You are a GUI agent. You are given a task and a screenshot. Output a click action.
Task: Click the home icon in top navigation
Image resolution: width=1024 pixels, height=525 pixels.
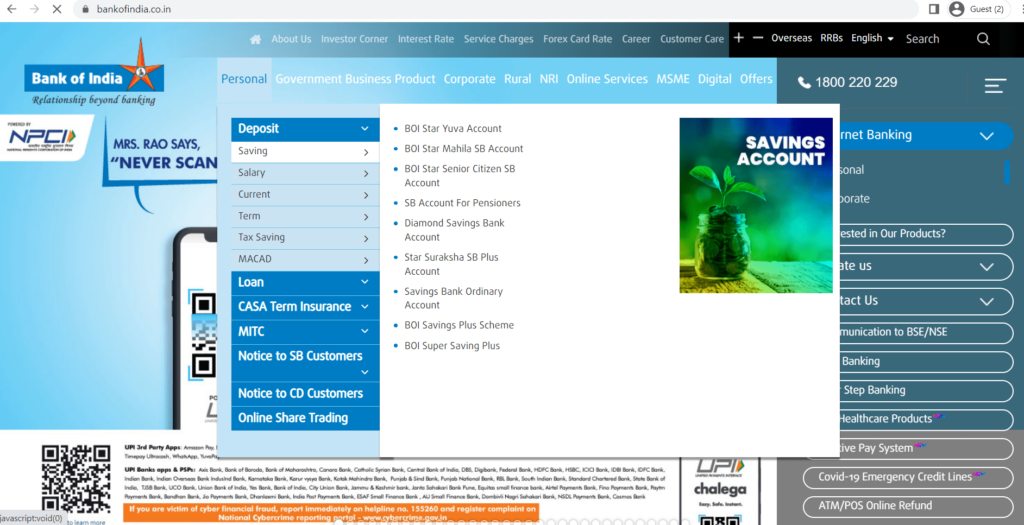pos(255,39)
